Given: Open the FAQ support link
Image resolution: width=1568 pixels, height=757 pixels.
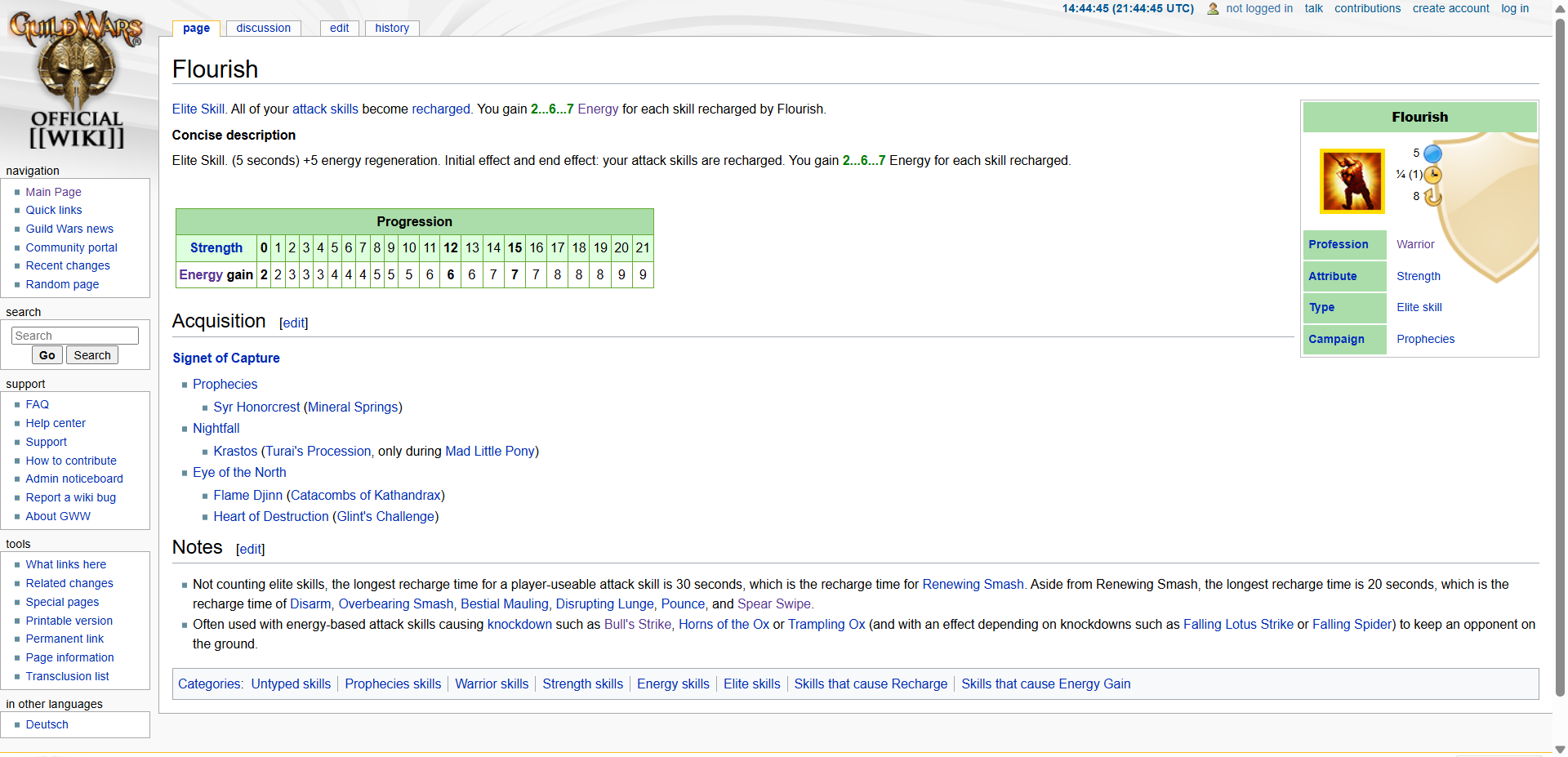Looking at the screenshot, I should coord(37,404).
